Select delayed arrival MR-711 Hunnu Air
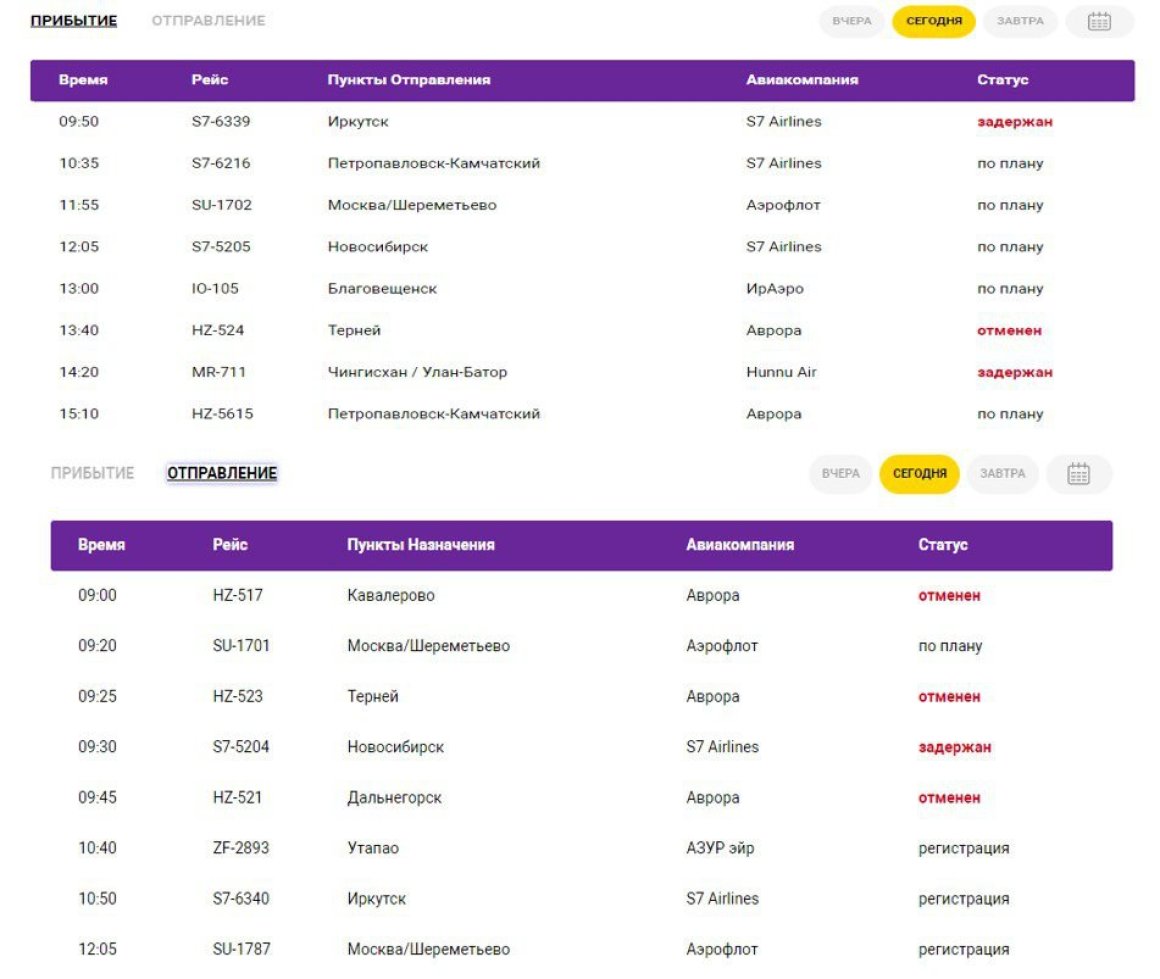The height and width of the screenshot is (979, 1160). (582, 372)
